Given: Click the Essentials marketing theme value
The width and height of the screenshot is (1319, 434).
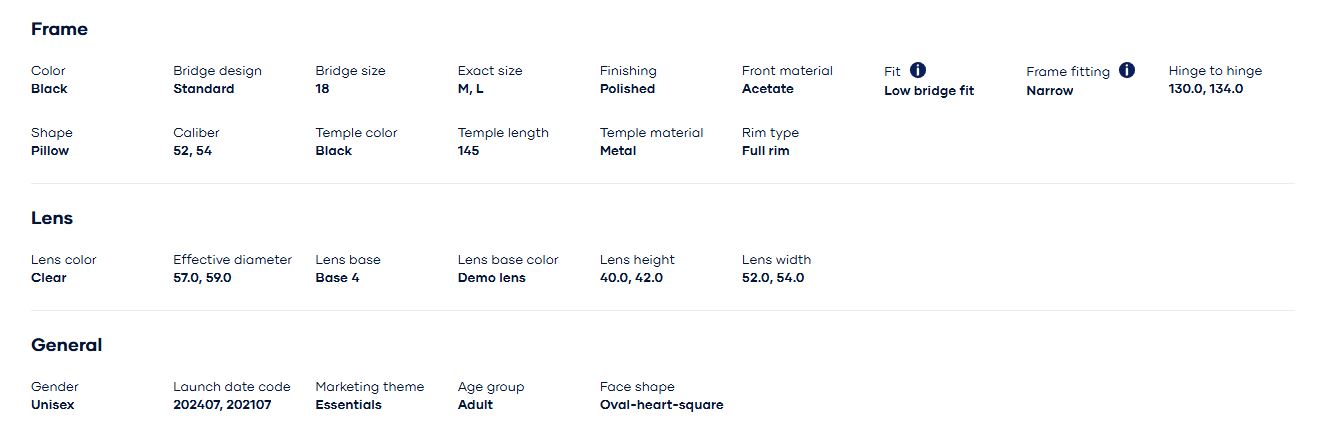Looking at the screenshot, I should [x=348, y=405].
